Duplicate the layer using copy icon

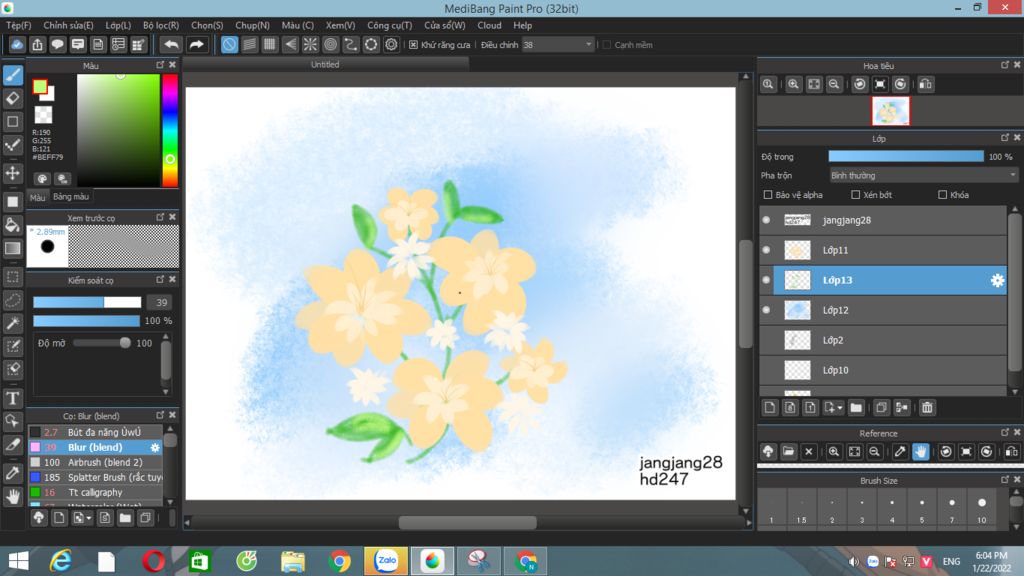881,408
